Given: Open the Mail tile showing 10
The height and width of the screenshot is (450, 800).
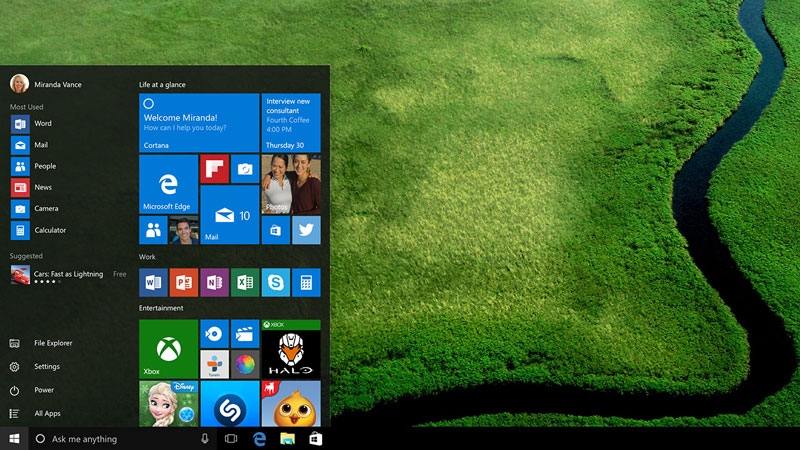Looking at the screenshot, I should point(230,215).
